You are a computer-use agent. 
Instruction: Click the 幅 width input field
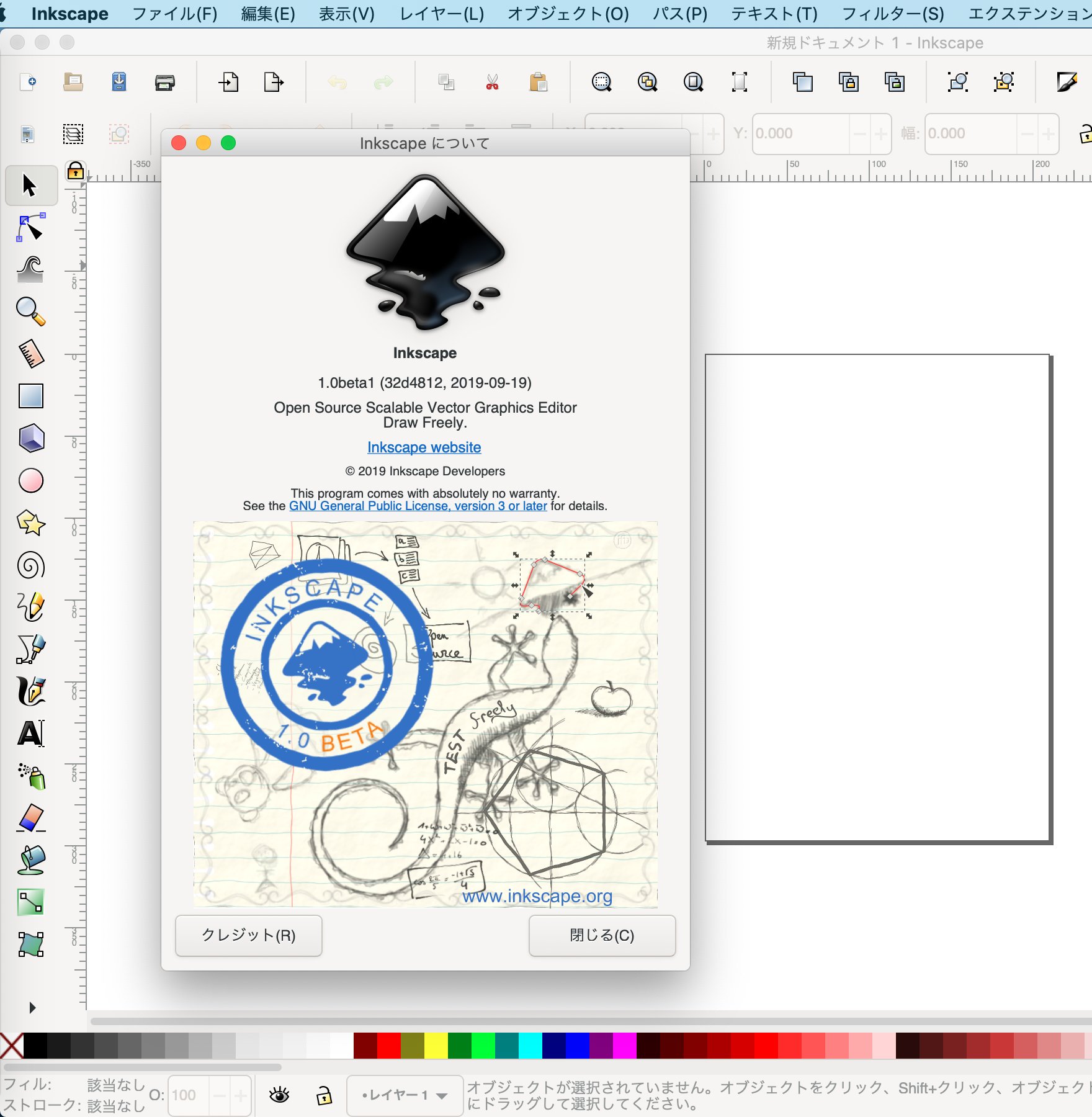click(x=972, y=133)
